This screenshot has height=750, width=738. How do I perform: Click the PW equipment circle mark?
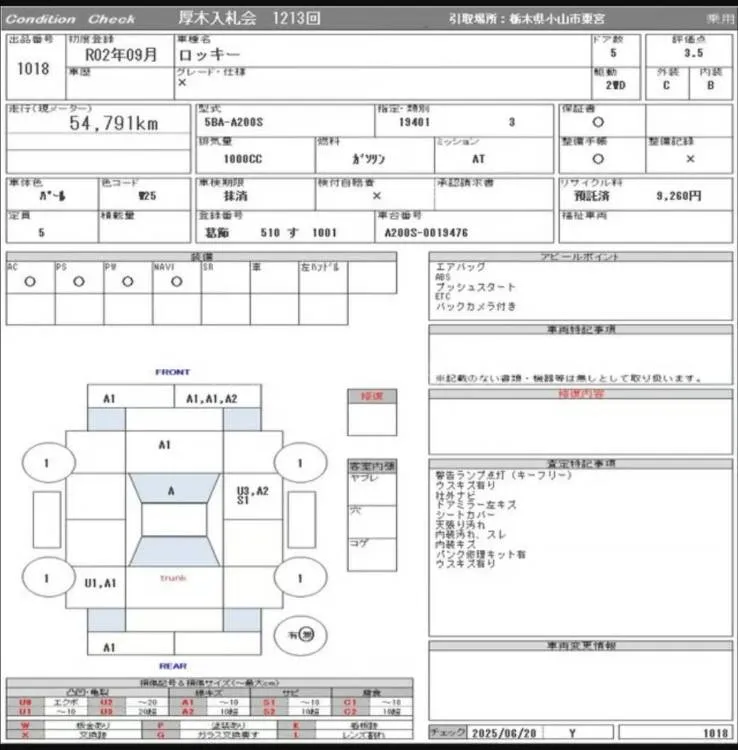127,282
